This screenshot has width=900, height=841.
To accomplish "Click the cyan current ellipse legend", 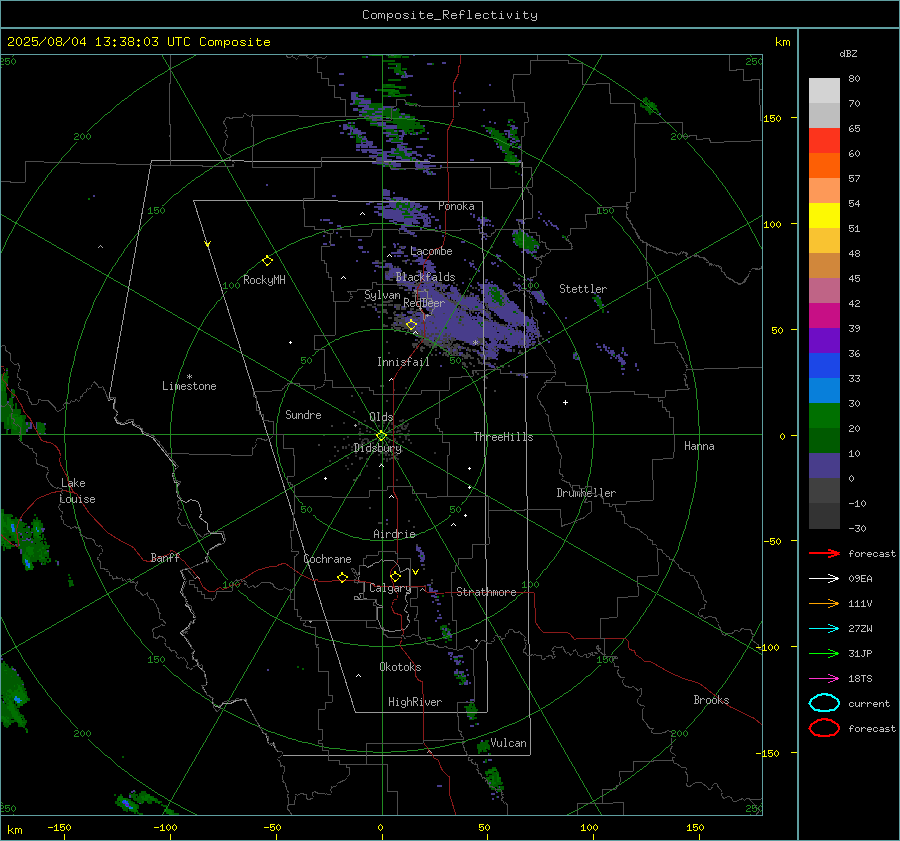I will (x=824, y=703).
